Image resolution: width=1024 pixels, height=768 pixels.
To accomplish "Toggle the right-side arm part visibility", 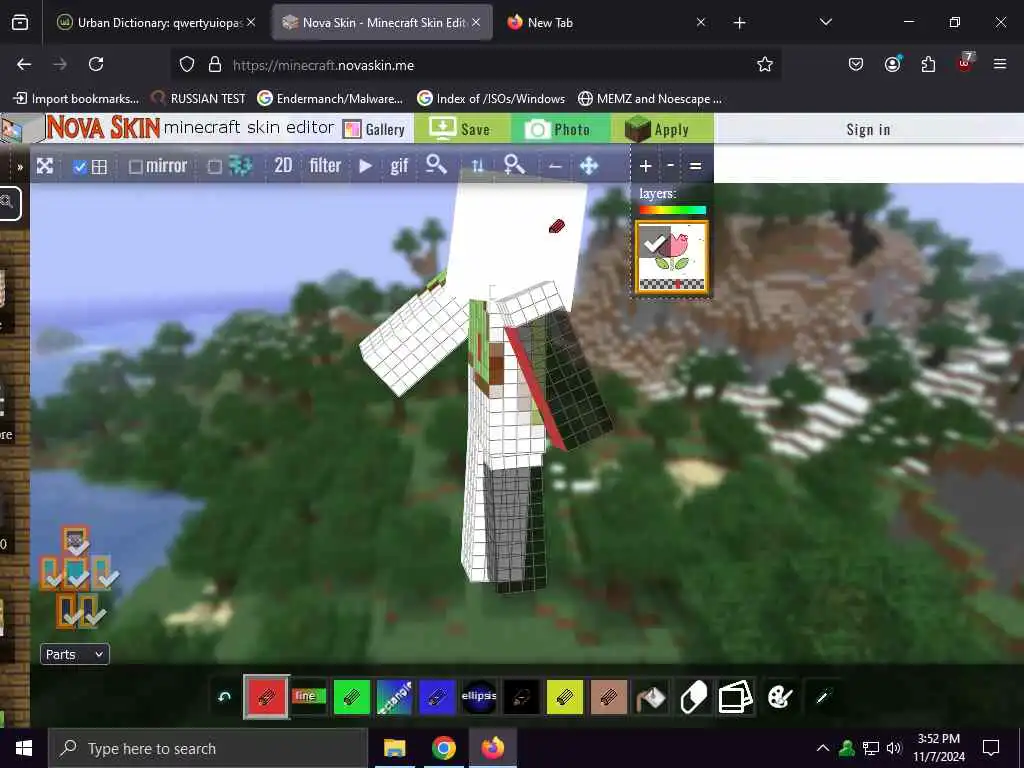I will point(103,573).
